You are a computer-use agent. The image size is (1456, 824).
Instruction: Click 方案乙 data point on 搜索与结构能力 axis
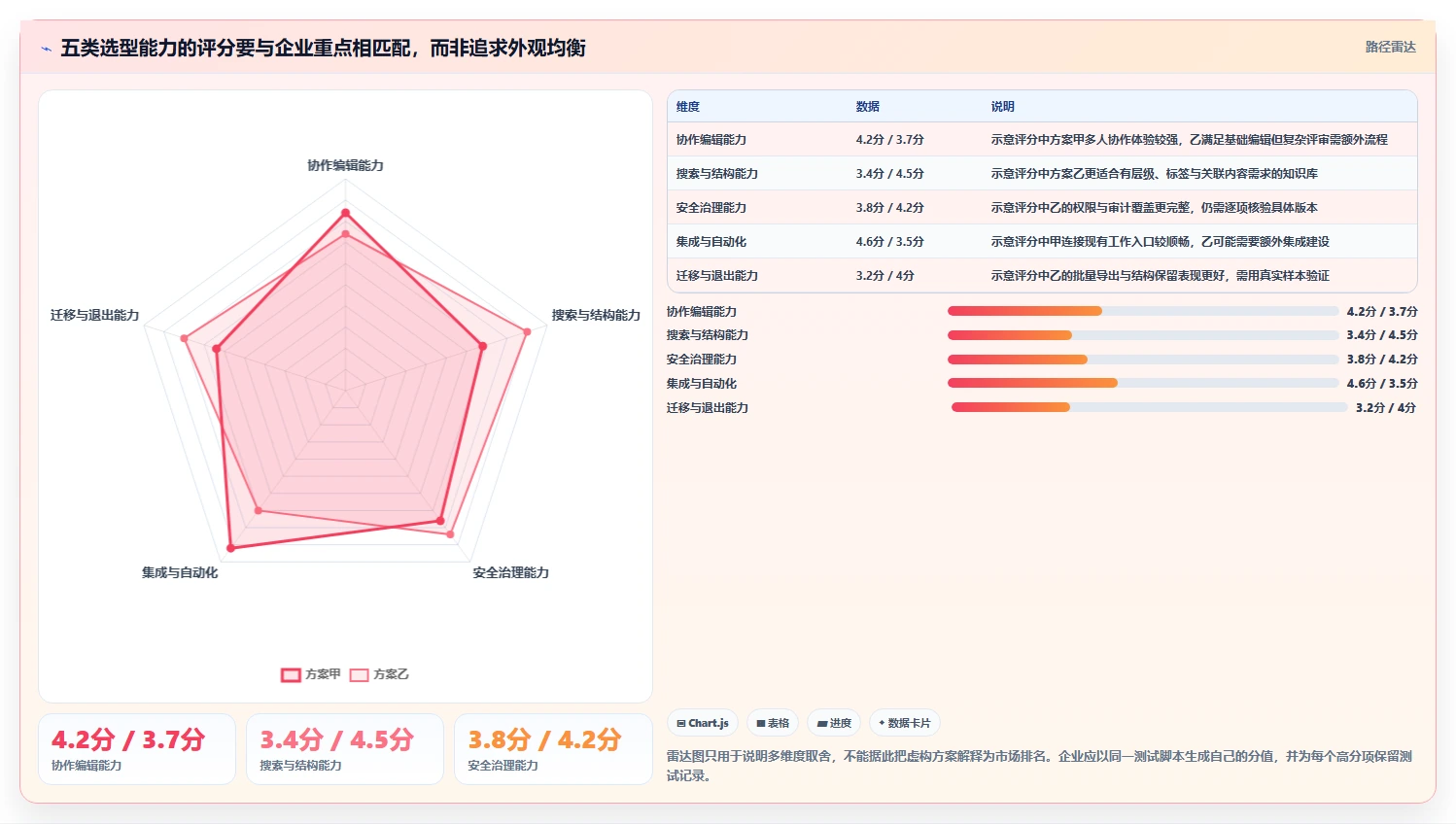click(528, 331)
